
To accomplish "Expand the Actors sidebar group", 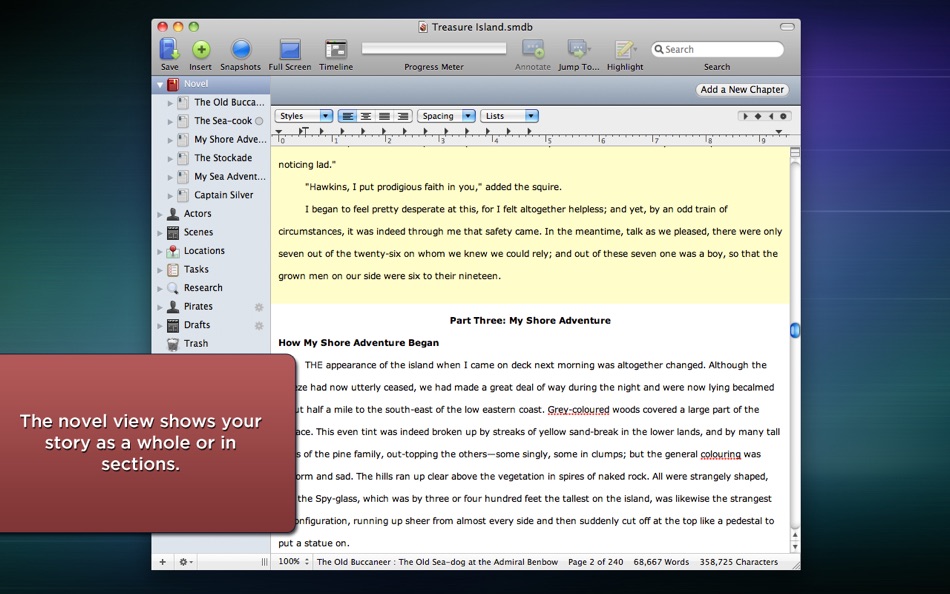I will [160, 214].
